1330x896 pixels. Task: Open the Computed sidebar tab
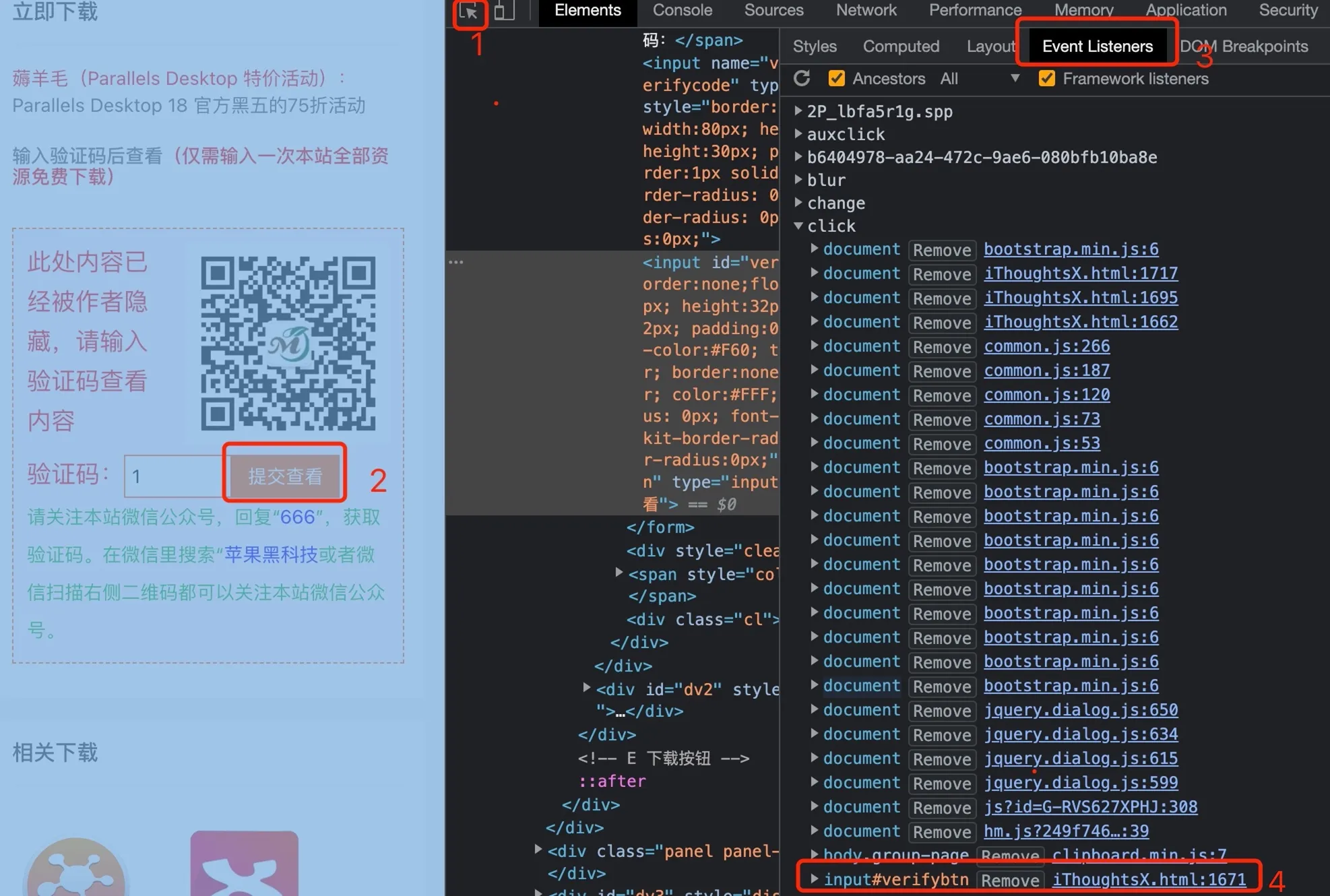[901, 46]
